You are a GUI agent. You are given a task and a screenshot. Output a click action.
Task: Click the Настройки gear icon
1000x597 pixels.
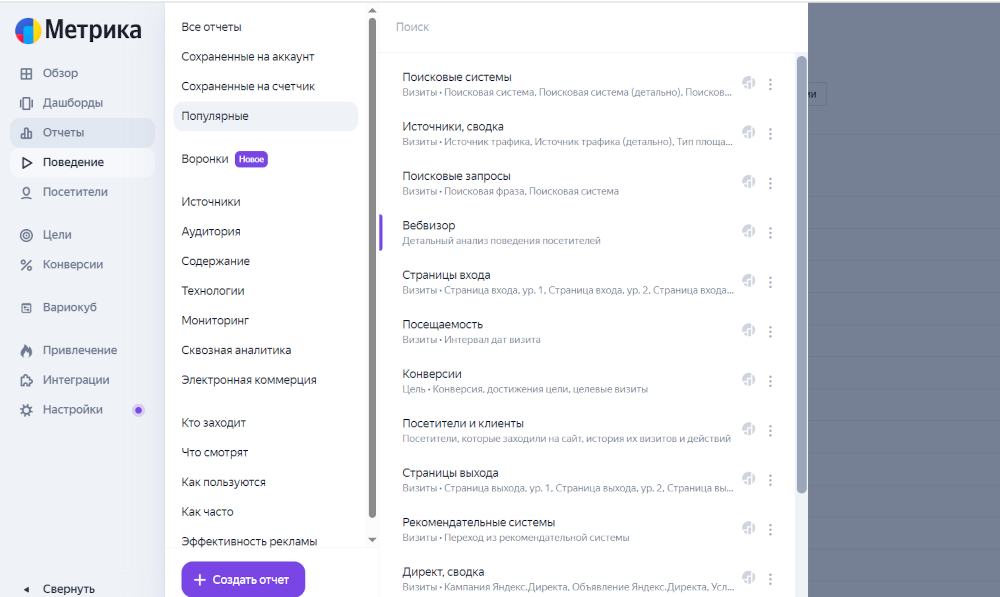click(x=26, y=410)
